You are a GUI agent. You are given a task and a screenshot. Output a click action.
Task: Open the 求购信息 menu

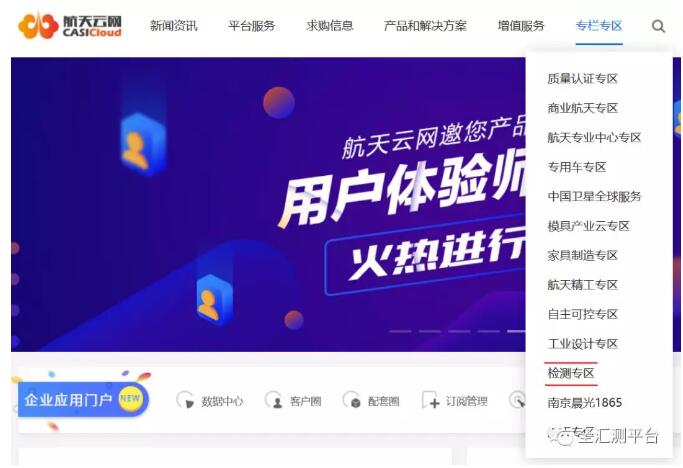330,26
